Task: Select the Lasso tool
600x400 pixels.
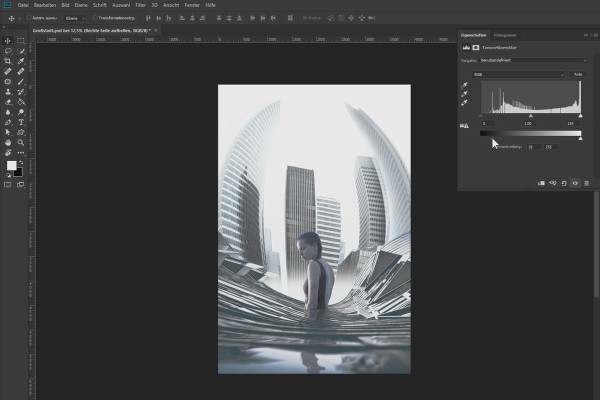Action: tap(8, 51)
